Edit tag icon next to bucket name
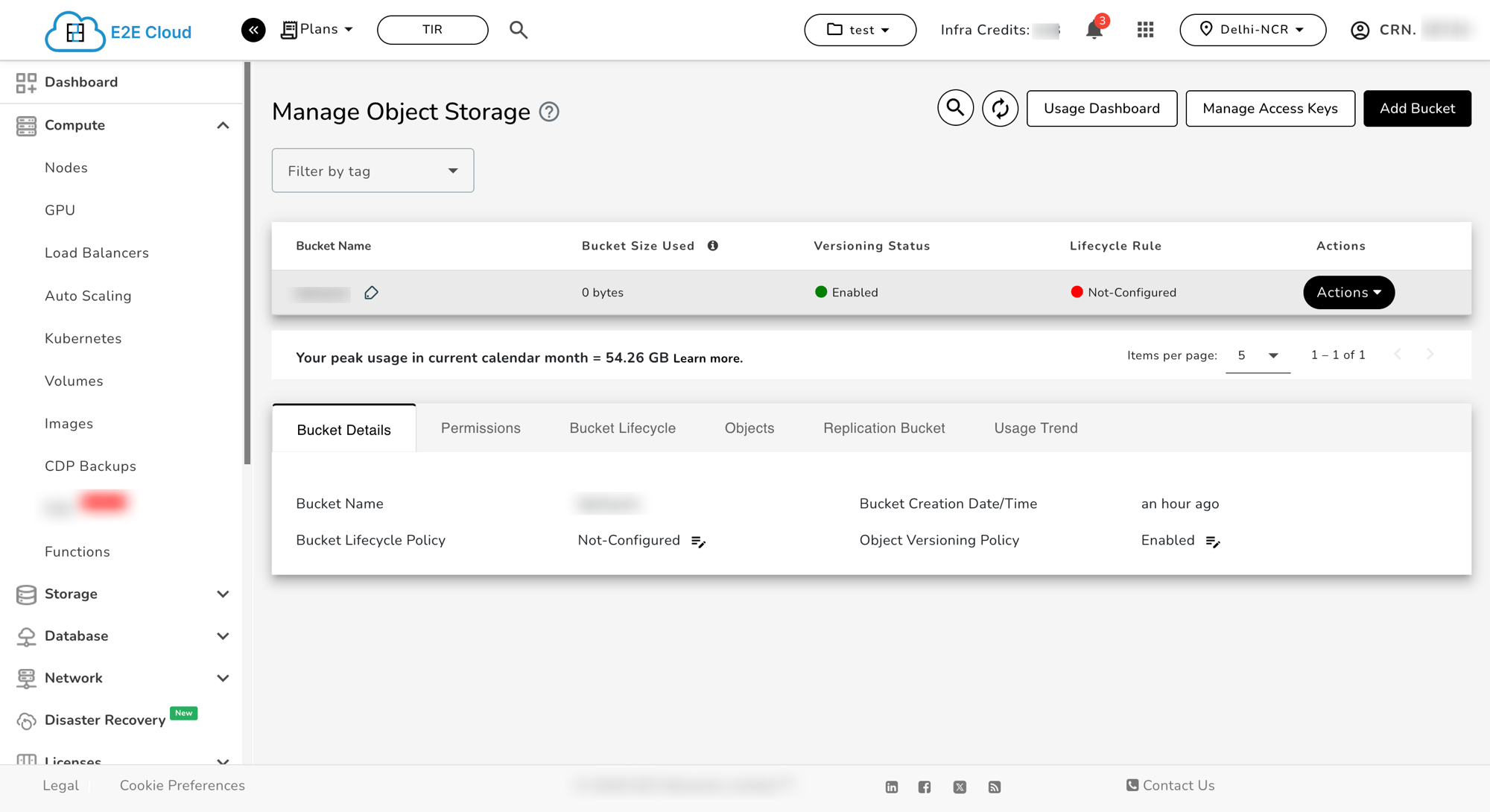 371,293
